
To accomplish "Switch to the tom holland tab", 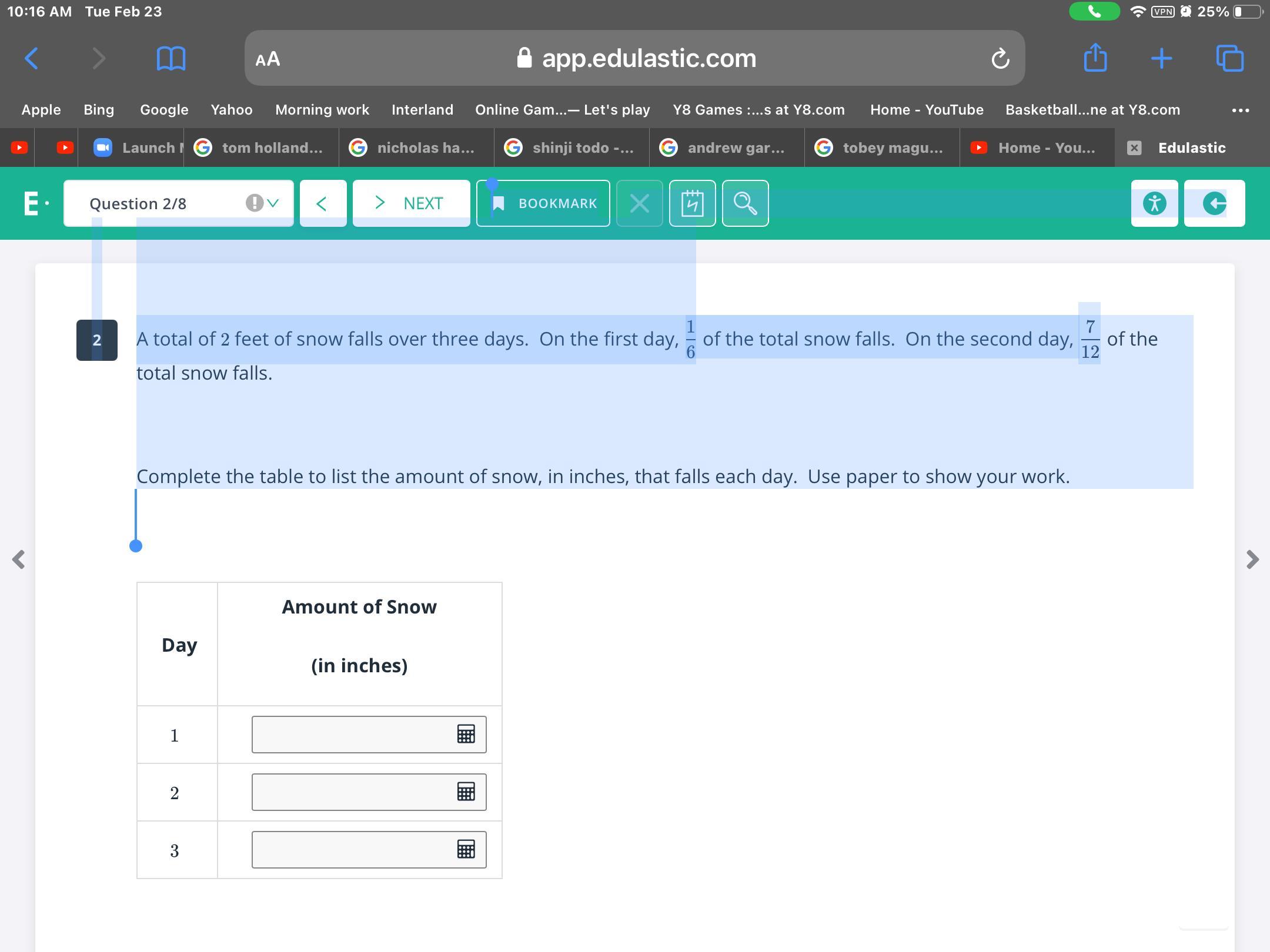I will [x=262, y=148].
